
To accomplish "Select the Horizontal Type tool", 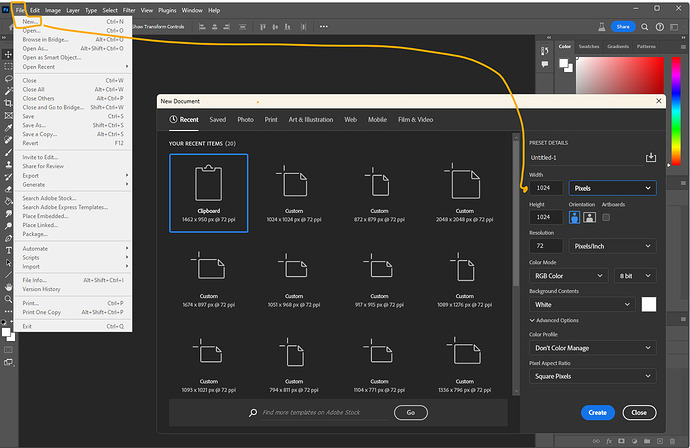I will (8, 250).
